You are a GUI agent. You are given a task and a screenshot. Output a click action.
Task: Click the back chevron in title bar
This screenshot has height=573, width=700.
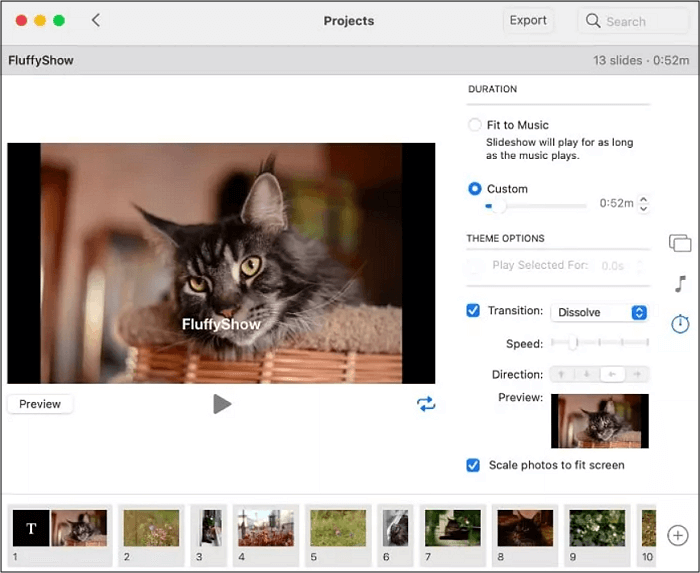(96, 20)
